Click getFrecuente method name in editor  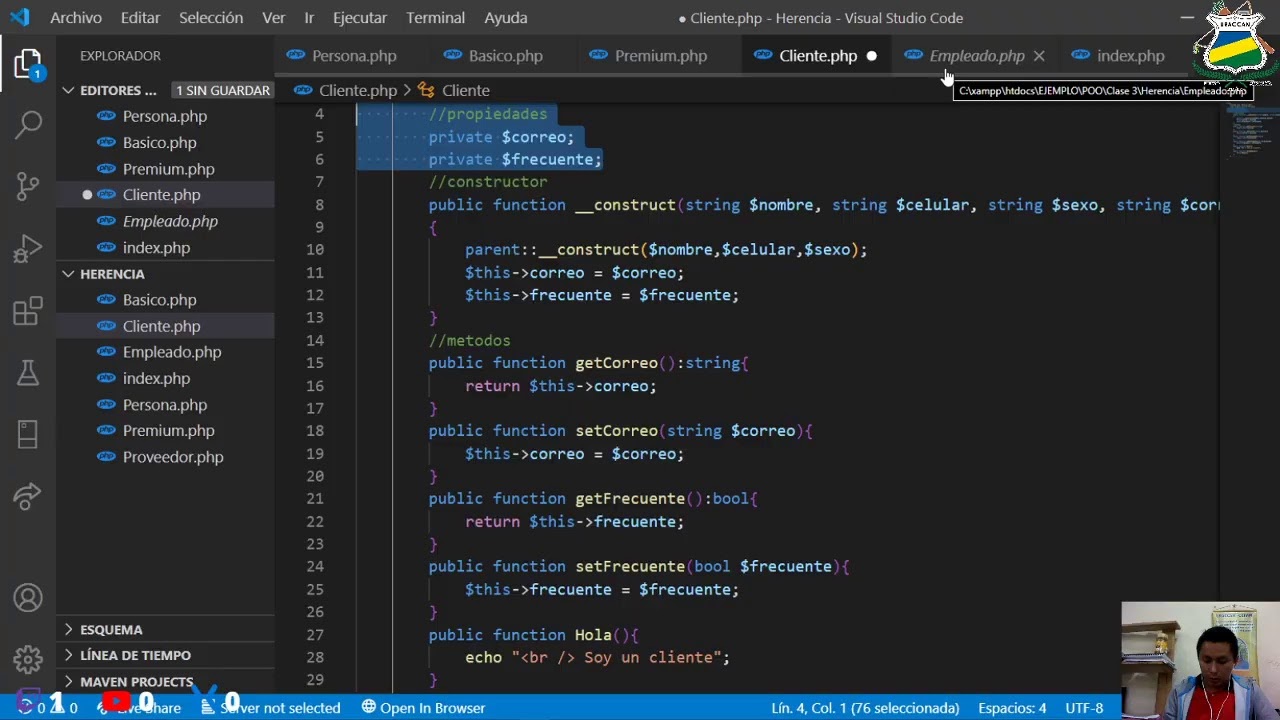click(630, 499)
